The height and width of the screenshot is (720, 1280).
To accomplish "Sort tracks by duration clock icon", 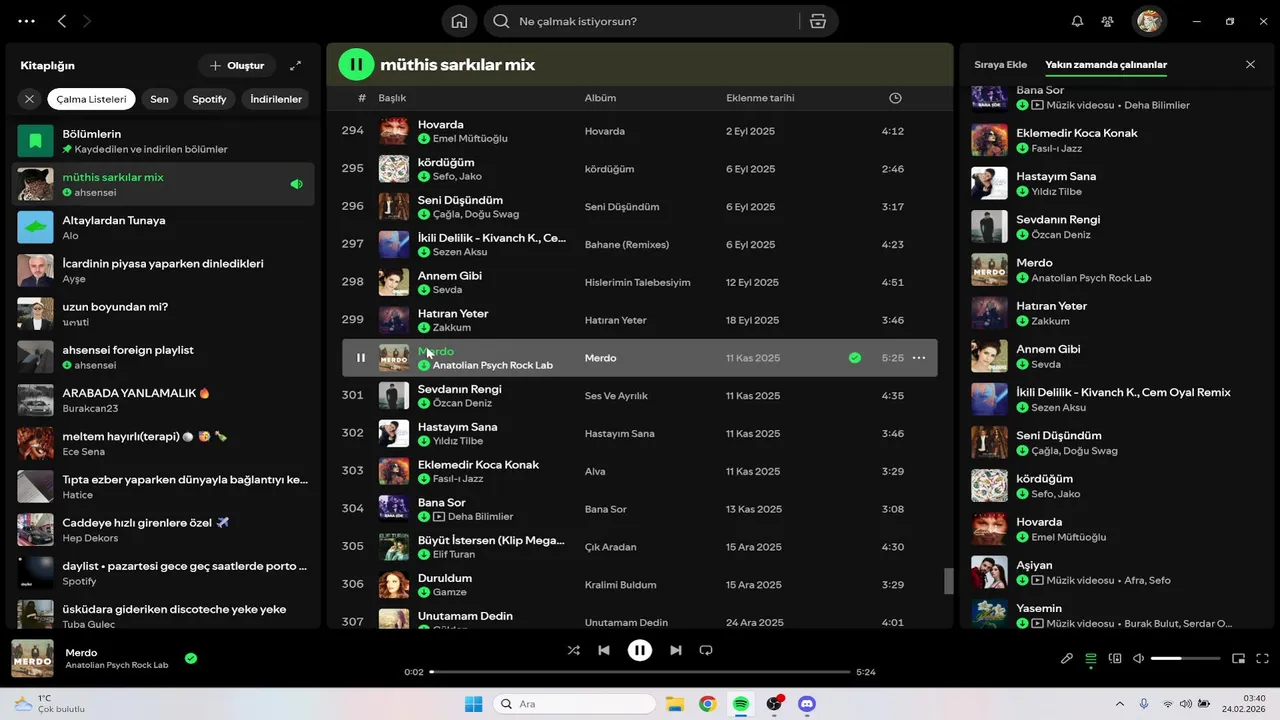I will (895, 98).
